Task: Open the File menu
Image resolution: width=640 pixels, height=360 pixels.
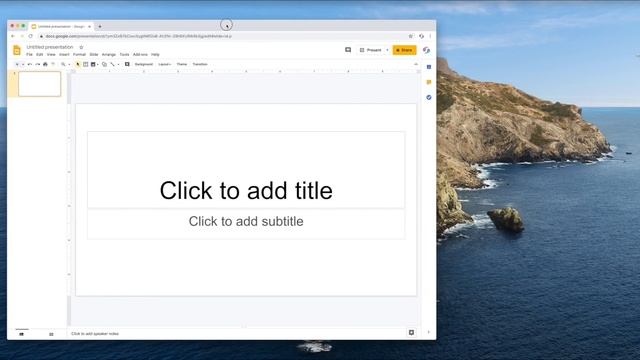Action: (x=29, y=55)
